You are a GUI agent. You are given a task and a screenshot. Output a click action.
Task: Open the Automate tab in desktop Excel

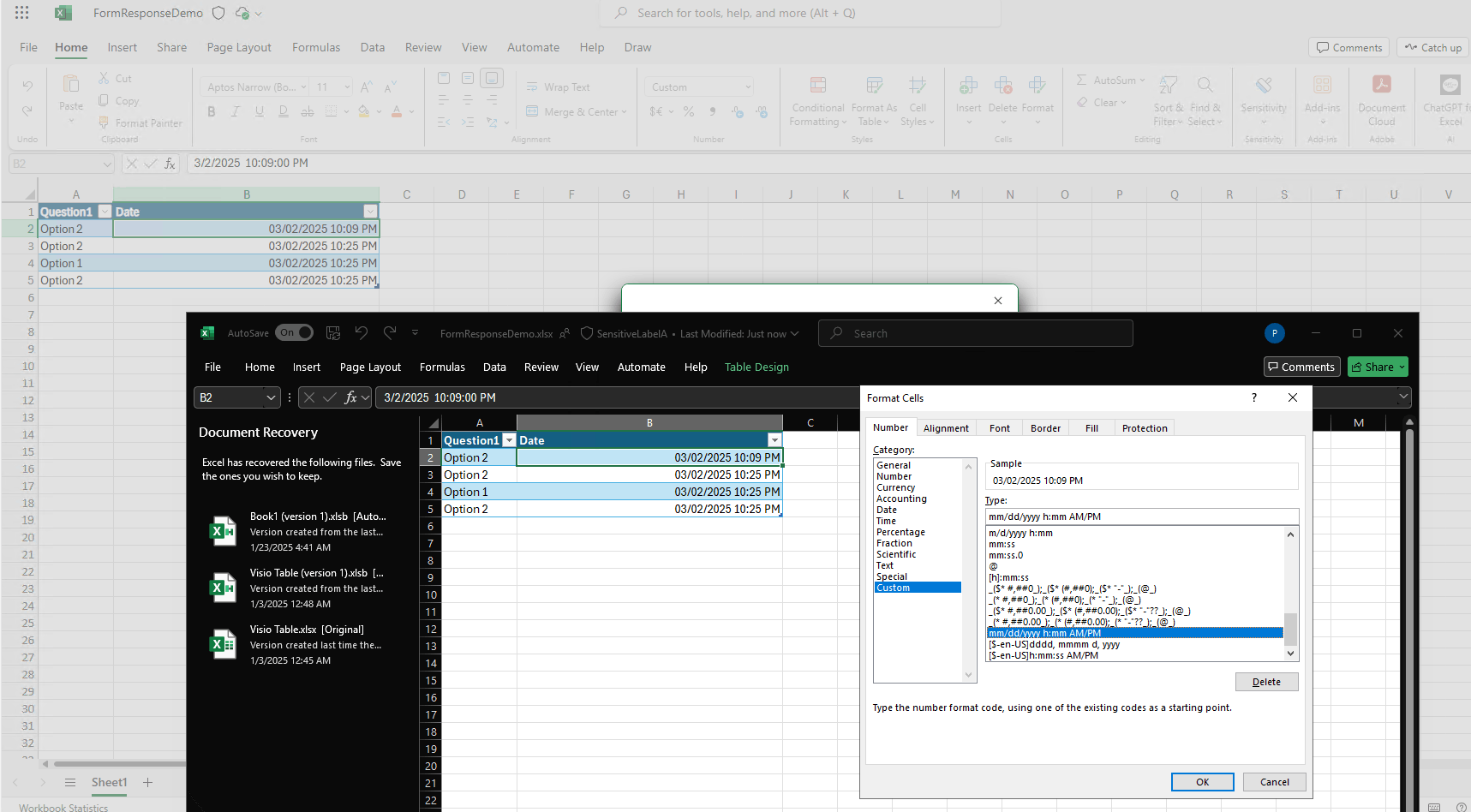(x=641, y=367)
